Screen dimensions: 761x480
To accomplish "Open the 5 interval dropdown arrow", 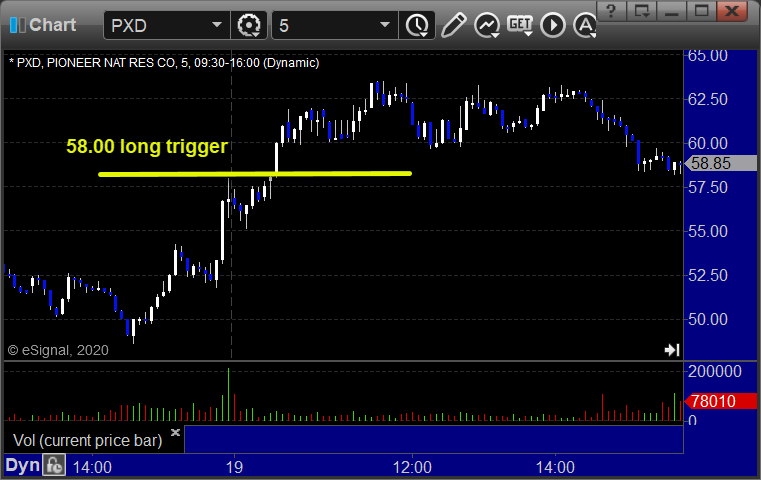I will tap(385, 25).
